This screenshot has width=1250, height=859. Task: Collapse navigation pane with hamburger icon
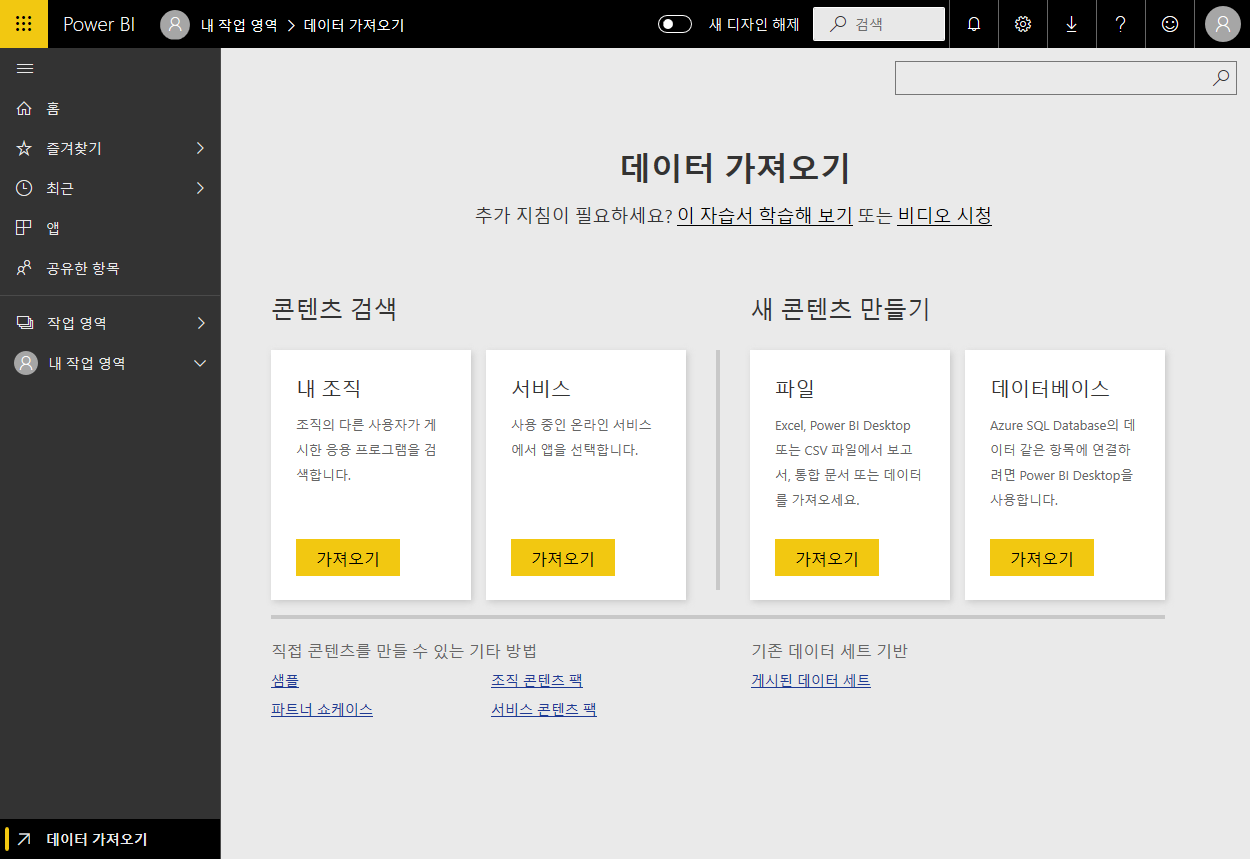click(x=25, y=68)
